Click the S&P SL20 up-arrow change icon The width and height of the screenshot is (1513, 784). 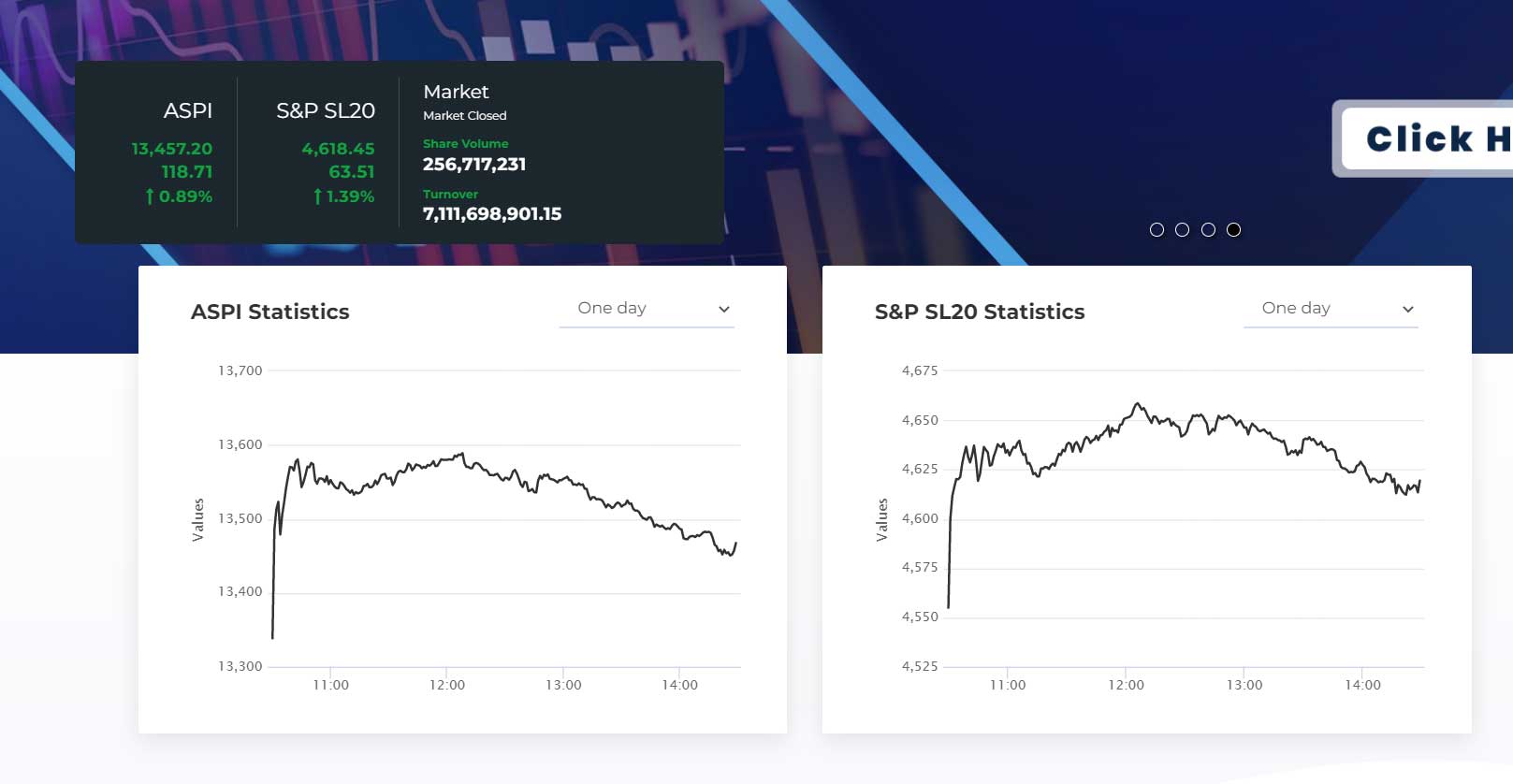click(318, 196)
